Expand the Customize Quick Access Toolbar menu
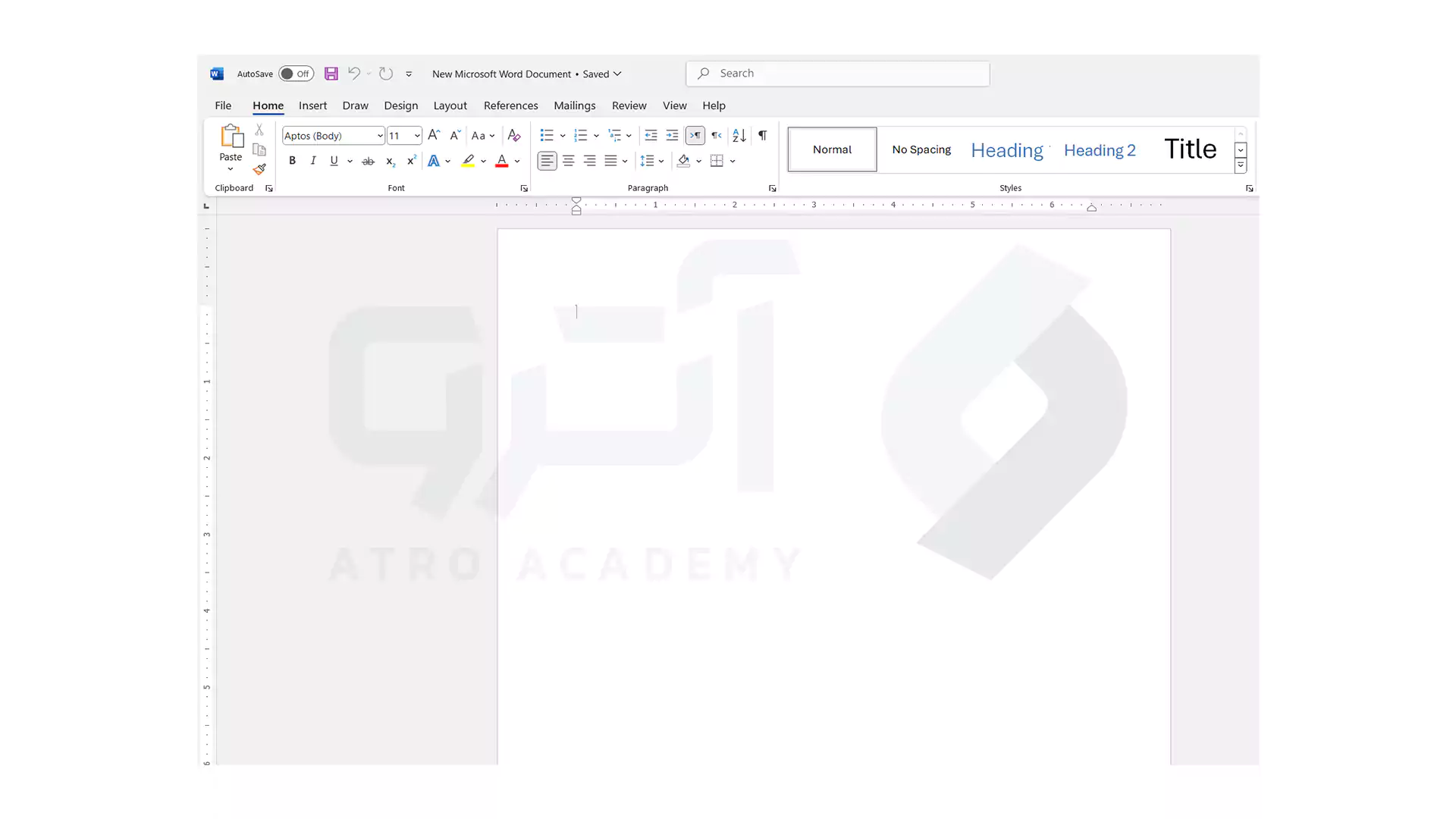This screenshot has width=1456, height=819. click(409, 74)
